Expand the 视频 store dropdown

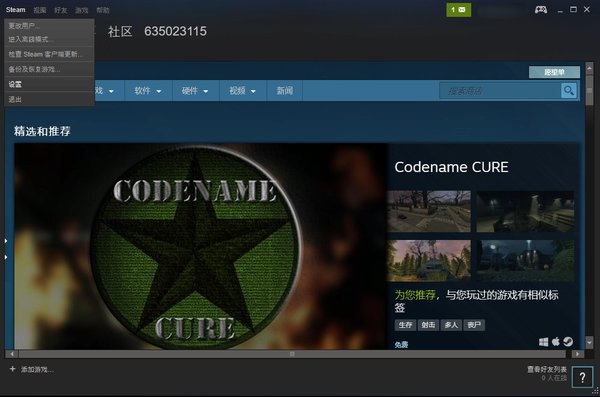click(242, 91)
